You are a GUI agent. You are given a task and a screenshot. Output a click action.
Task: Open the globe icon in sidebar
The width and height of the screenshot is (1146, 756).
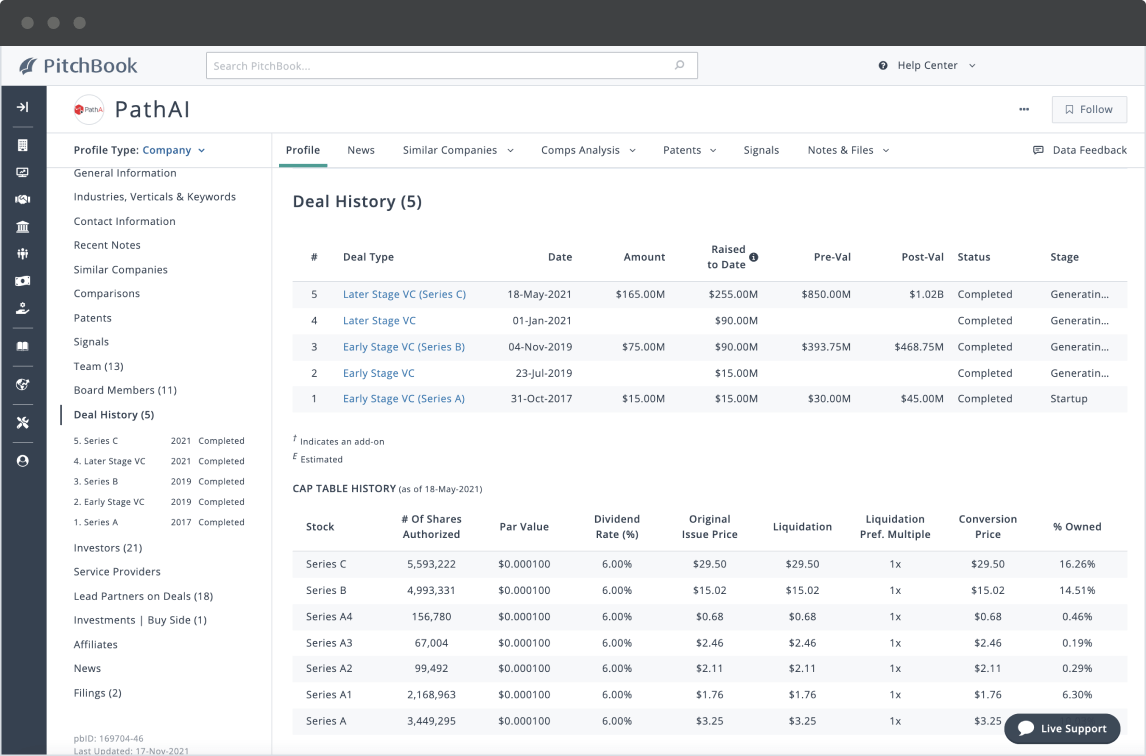coord(23,385)
